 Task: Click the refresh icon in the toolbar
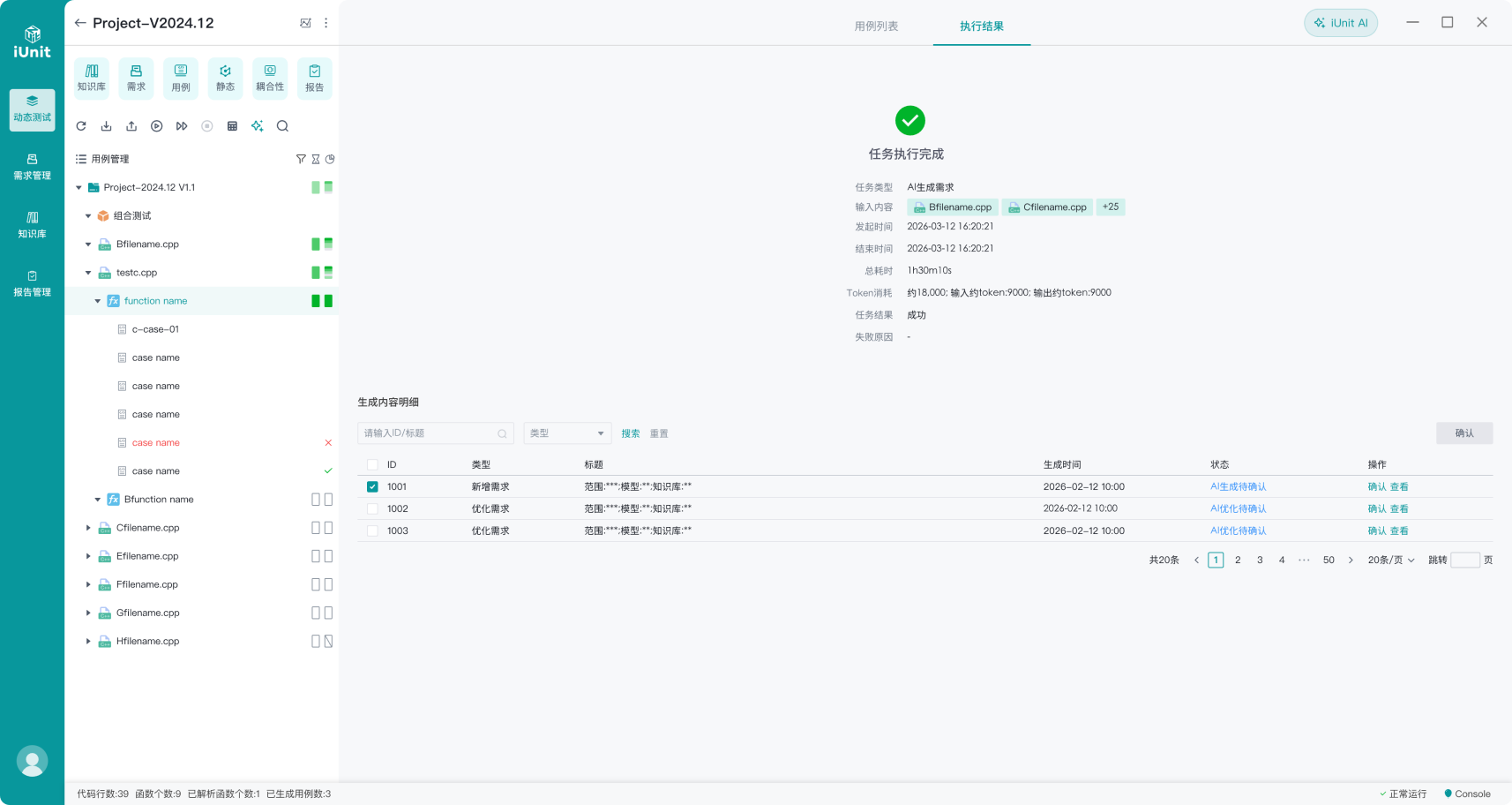click(81, 126)
